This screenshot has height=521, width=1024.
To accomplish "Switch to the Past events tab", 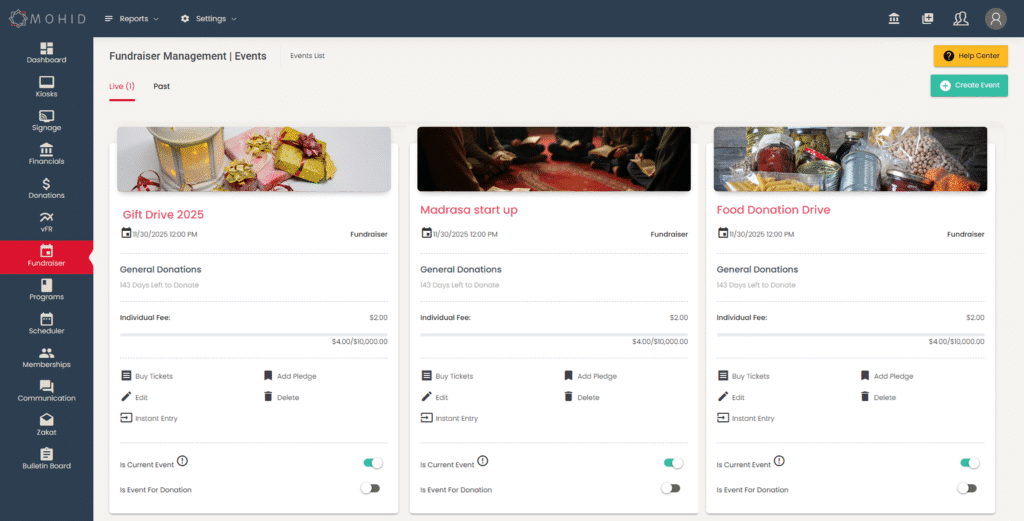I will click(161, 86).
